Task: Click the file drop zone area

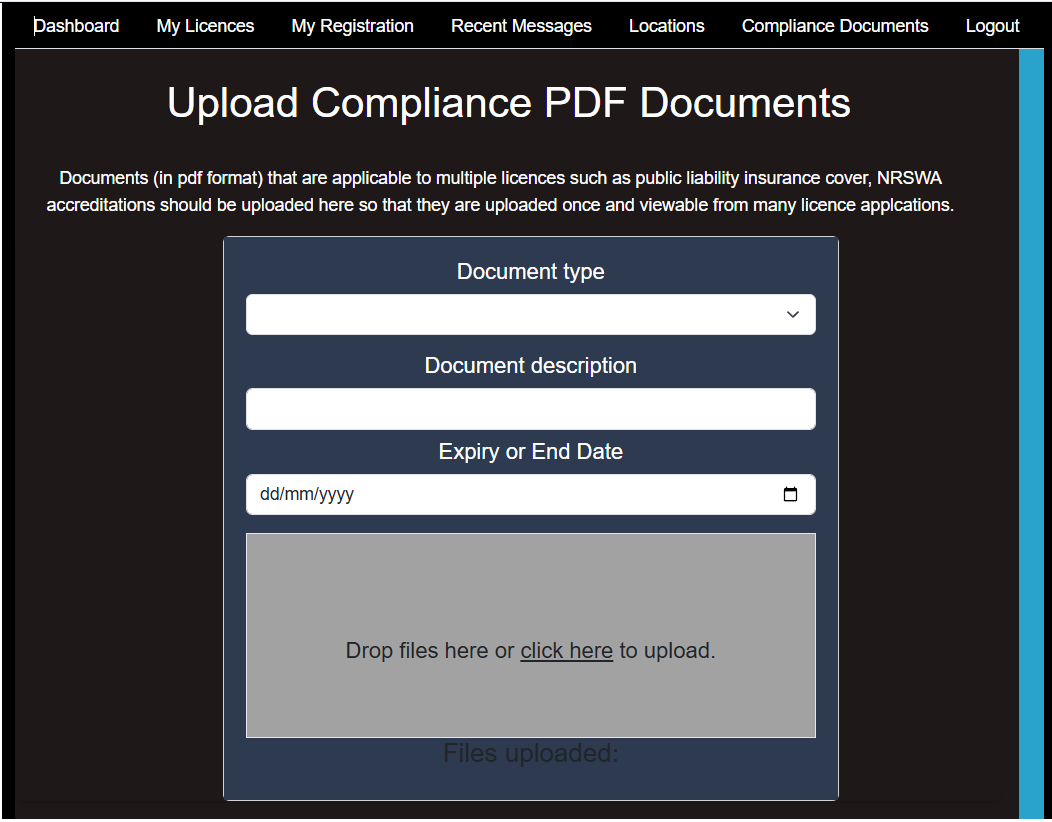Action: pos(530,635)
